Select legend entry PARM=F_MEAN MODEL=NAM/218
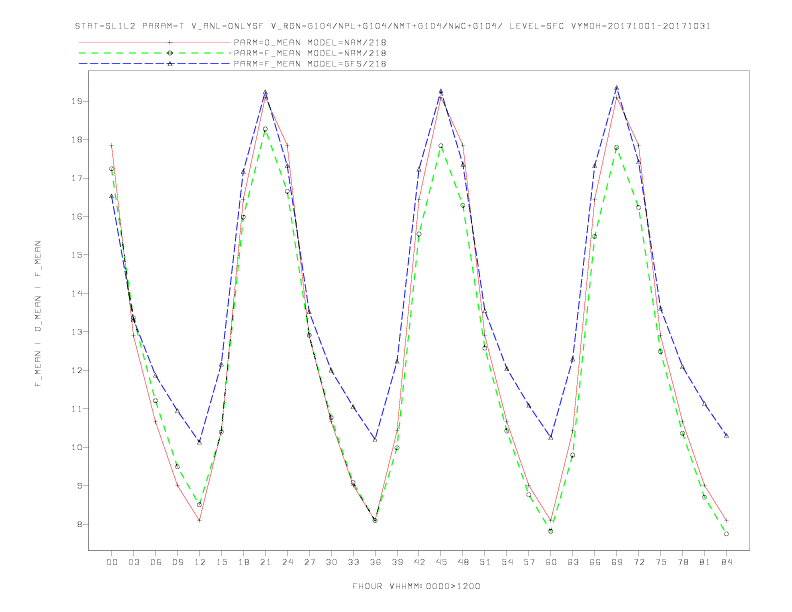792x612 pixels. pyautogui.click(x=310, y=53)
